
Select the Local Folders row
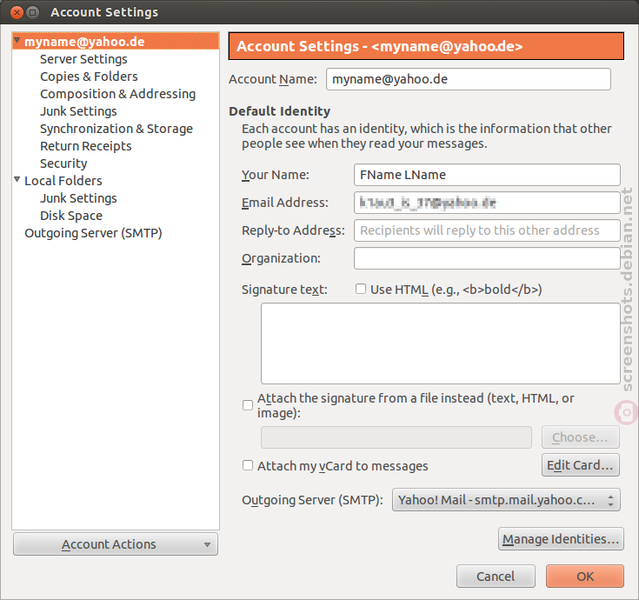(x=116, y=181)
